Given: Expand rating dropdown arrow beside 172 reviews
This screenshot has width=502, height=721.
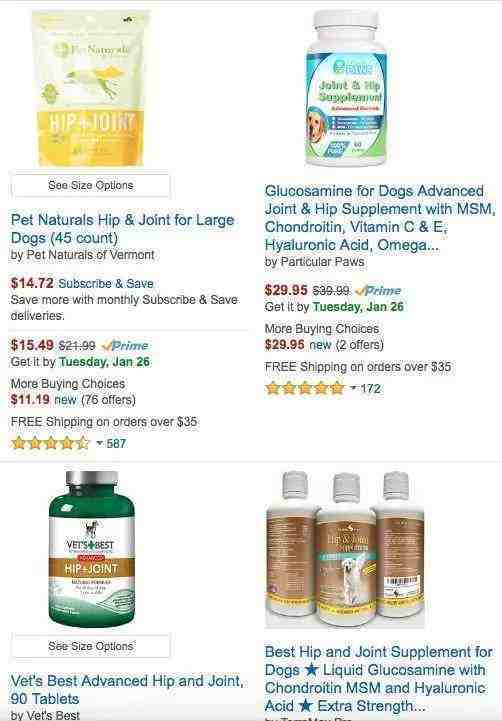Looking at the screenshot, I should tap(353, 388).
